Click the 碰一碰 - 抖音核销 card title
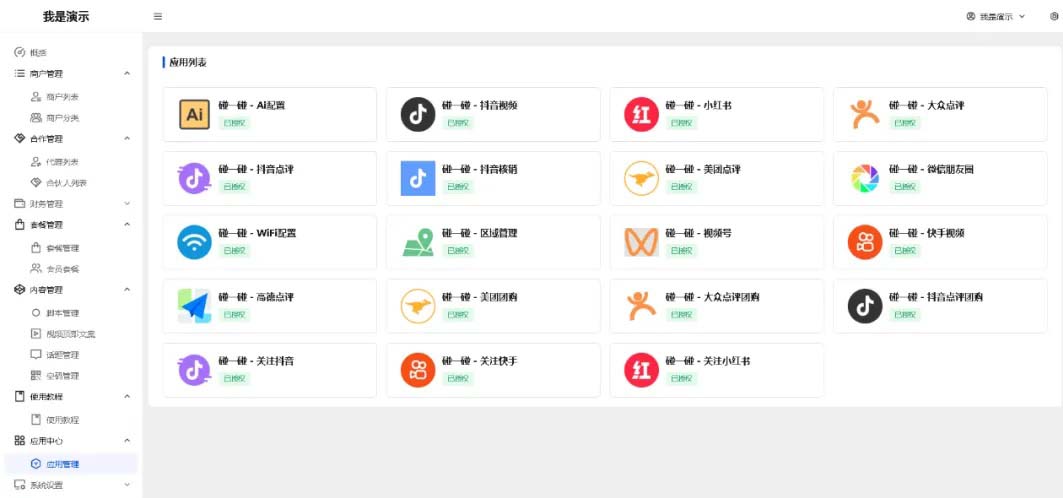Image resolution: width=1063 pixels, height=498 pixels. point(480,169)
